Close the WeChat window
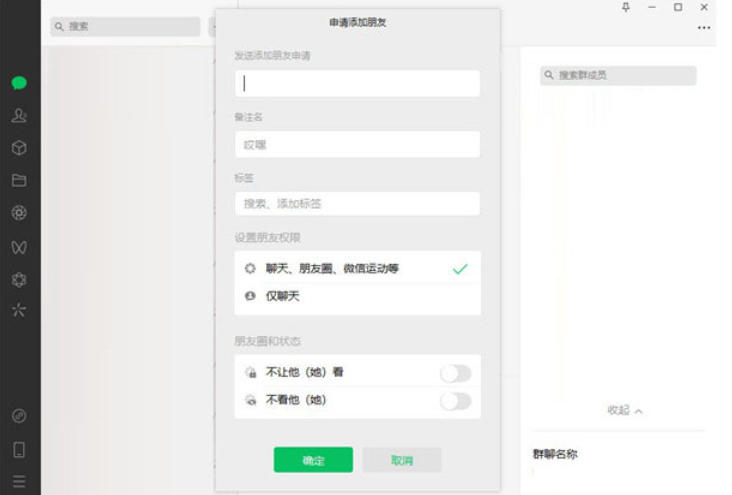 [704, 7]
